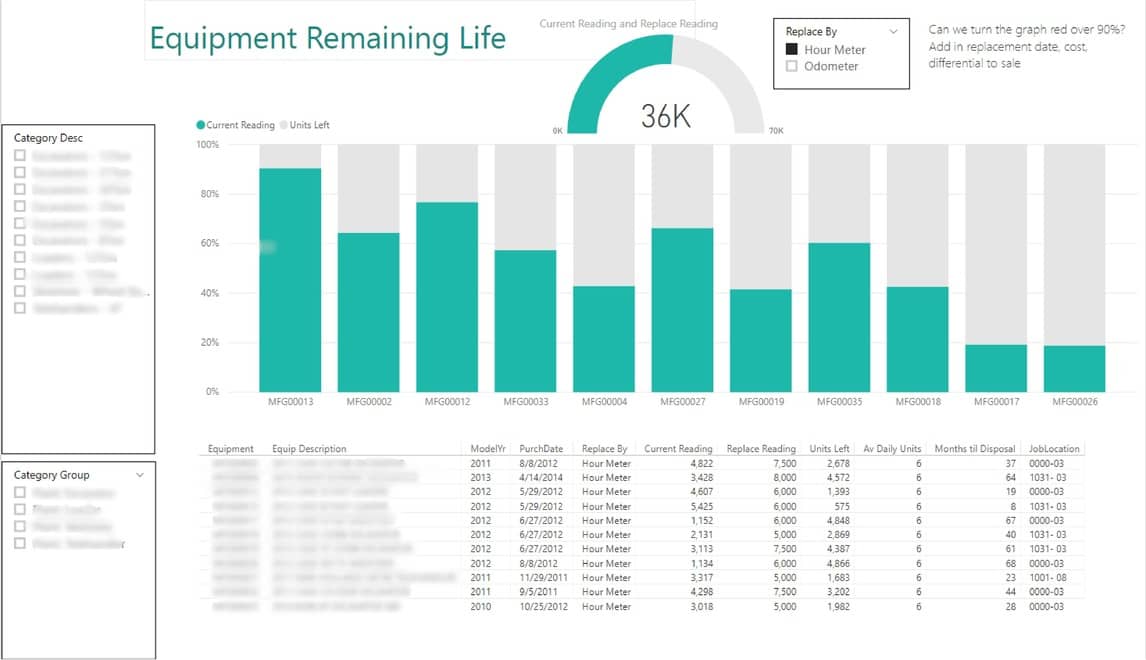Click the teal Current Reading legend dot
This screenshot has height=660, width=1146.
coord(201,125)
